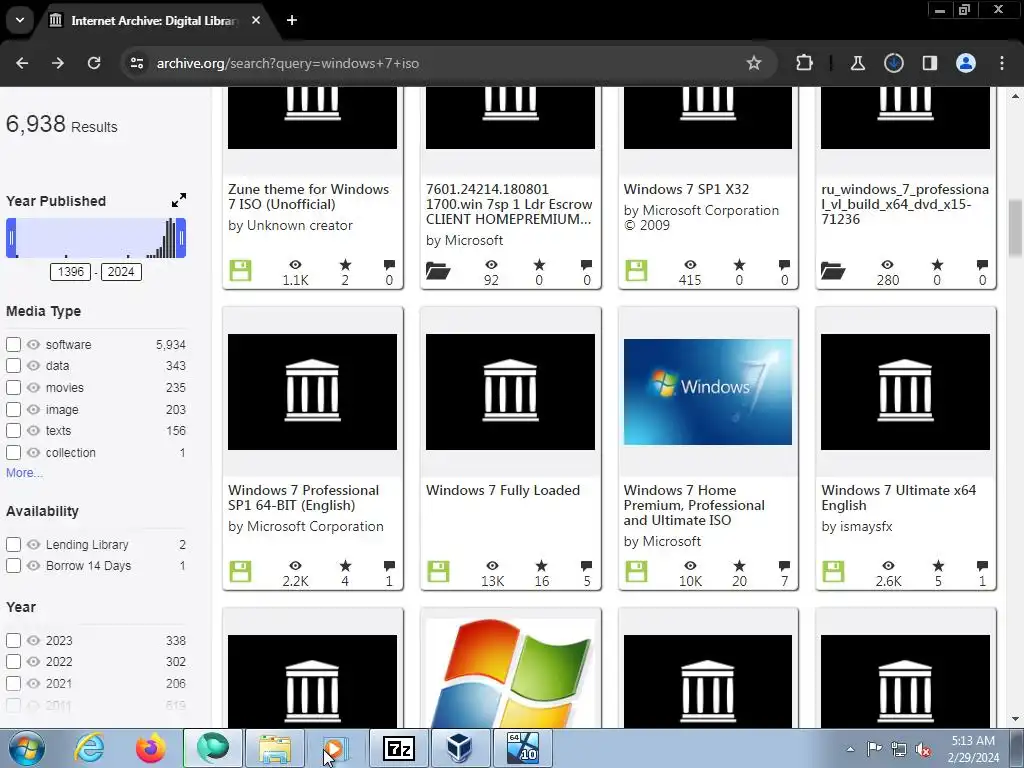
Task: Open the tab search dropdown arrow
Action: (20, 20)
